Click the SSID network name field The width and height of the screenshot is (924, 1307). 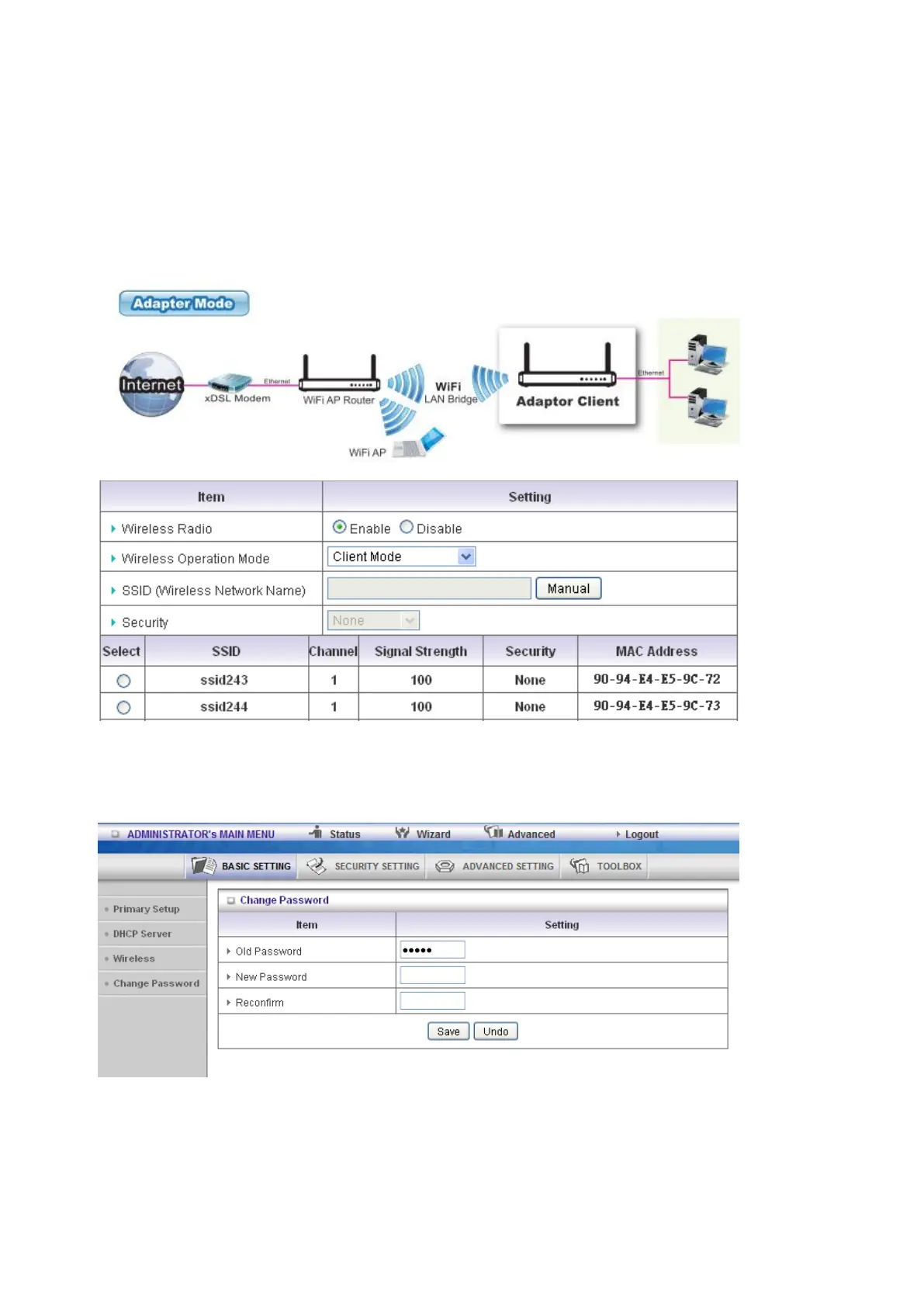pos(429,588)
